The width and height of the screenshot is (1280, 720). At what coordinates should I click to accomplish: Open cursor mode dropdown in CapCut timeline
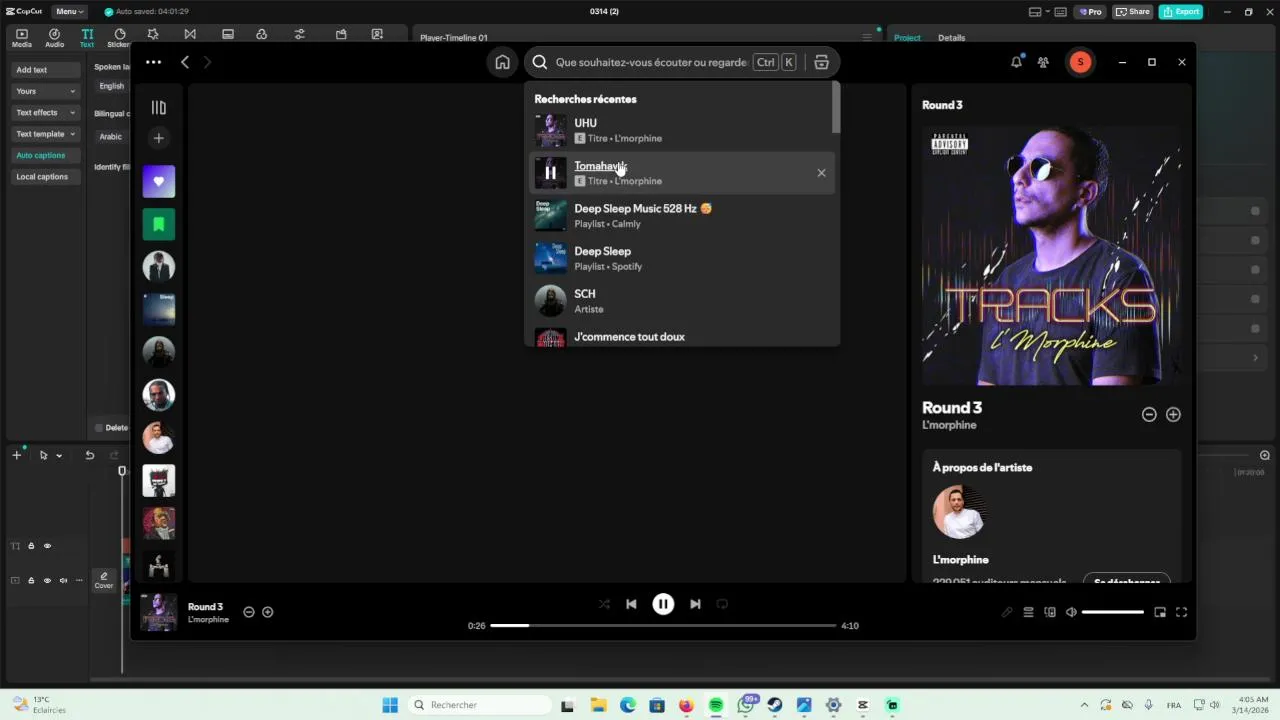point(59,455)
